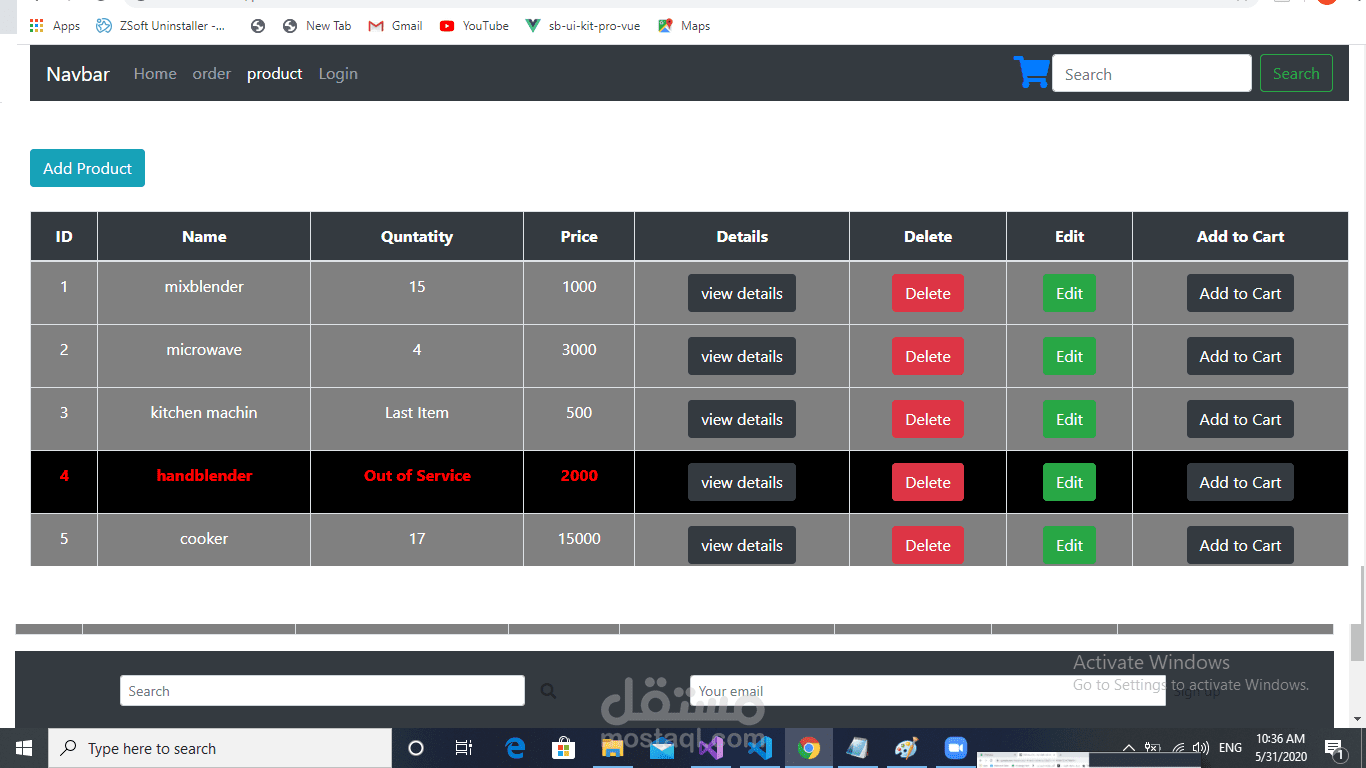Focus the Your email field

tap(927, 691)
